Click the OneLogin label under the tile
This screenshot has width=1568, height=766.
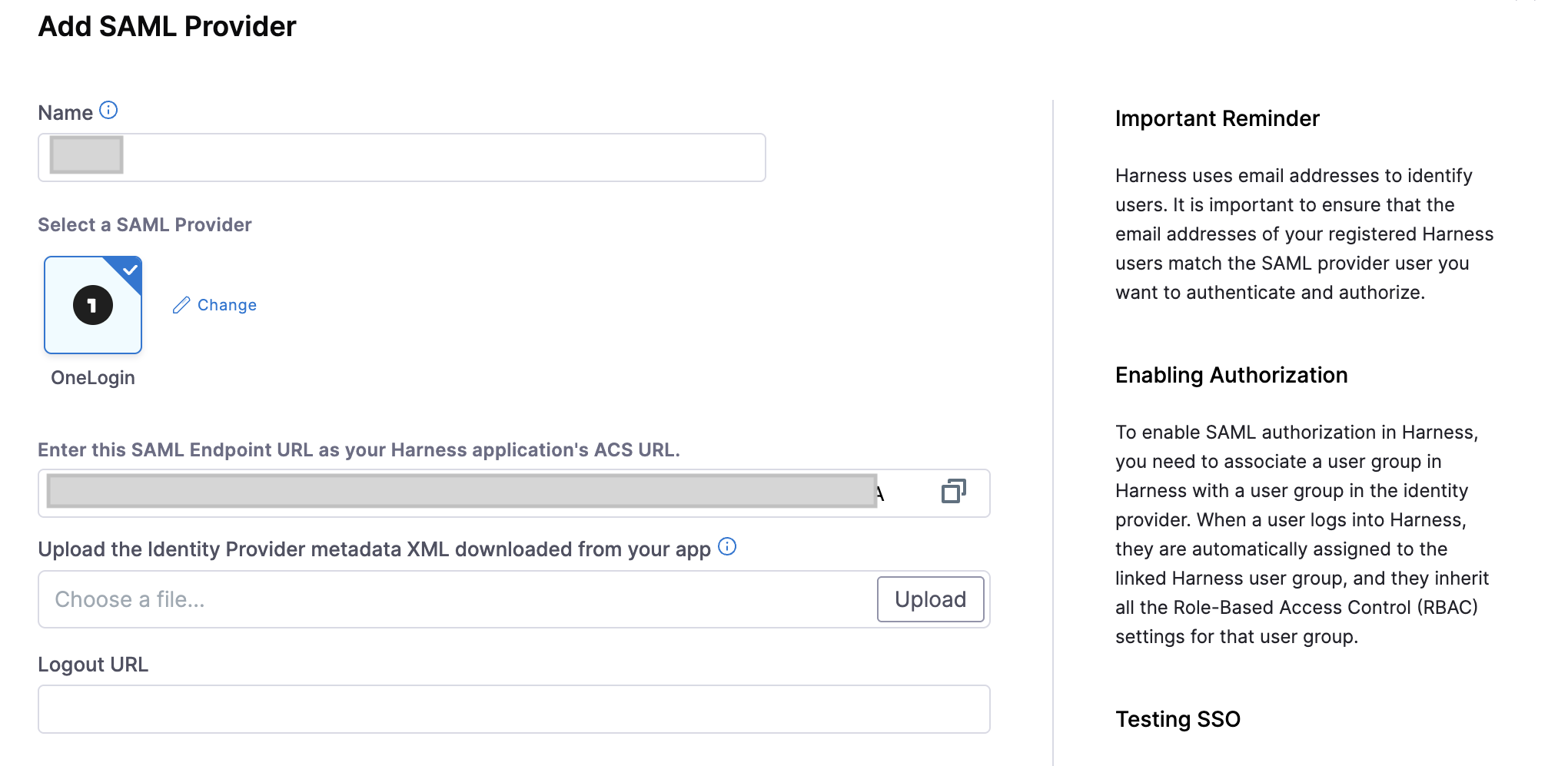tap(93, 378)
